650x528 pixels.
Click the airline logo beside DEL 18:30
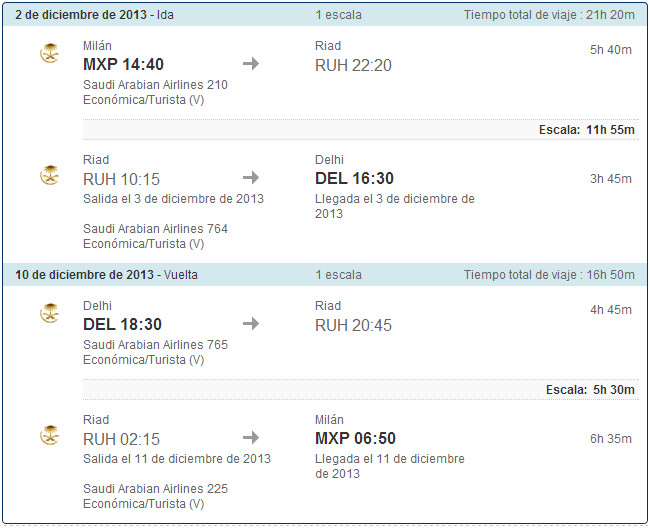pos(50,313)
